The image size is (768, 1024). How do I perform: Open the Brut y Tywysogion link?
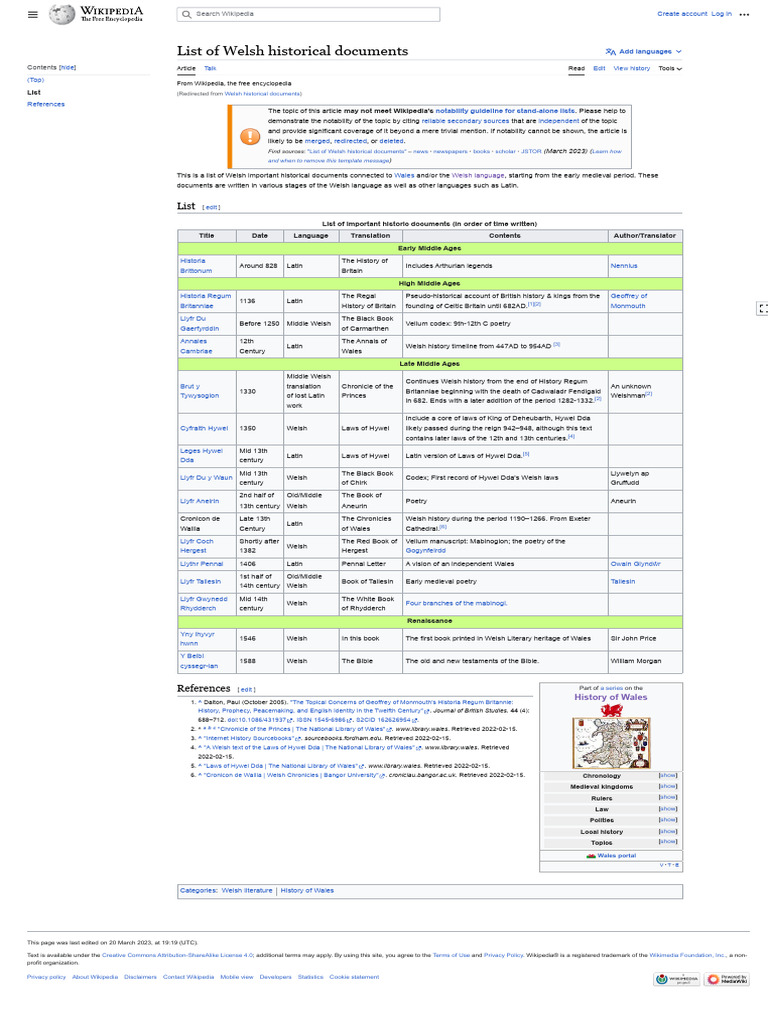[x=199, y=391]
